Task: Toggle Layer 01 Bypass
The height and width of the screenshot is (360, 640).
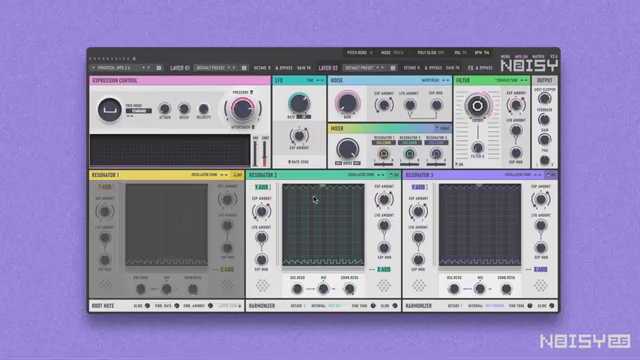Action: pos(284,68)
